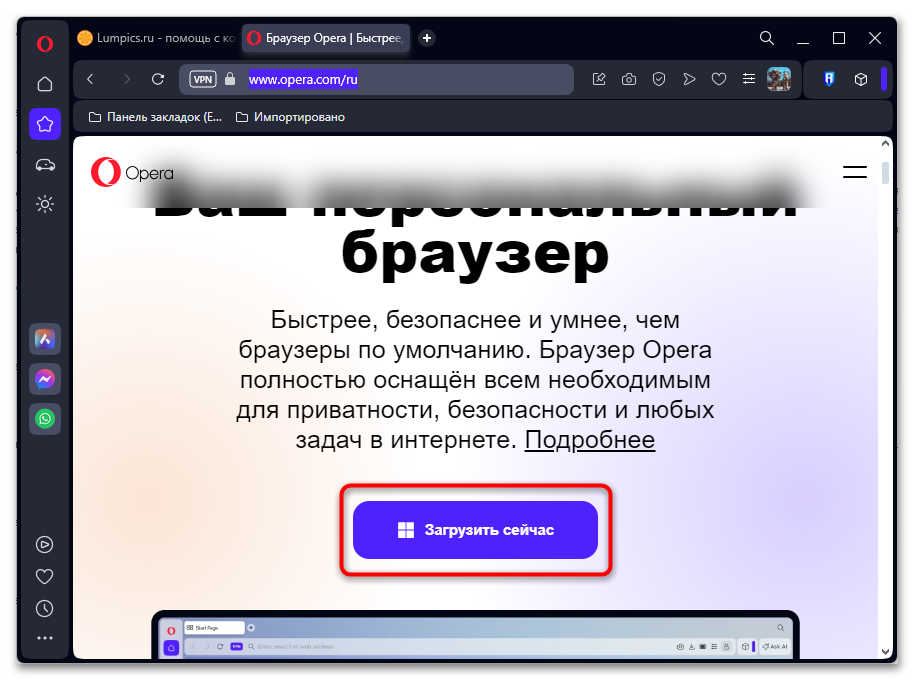Click the purple sidebar panel strip at far right
Image resolution: width=914 pixels, height=680 pixels.
pos(884,79)
